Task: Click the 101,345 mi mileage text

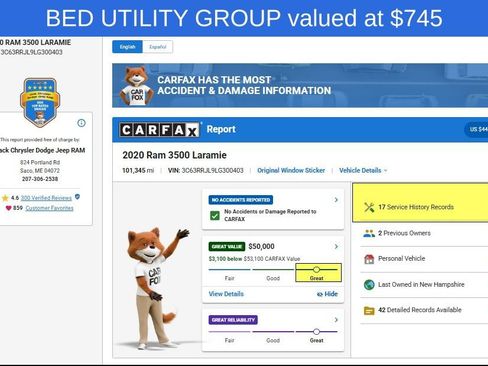Action: 138,170
